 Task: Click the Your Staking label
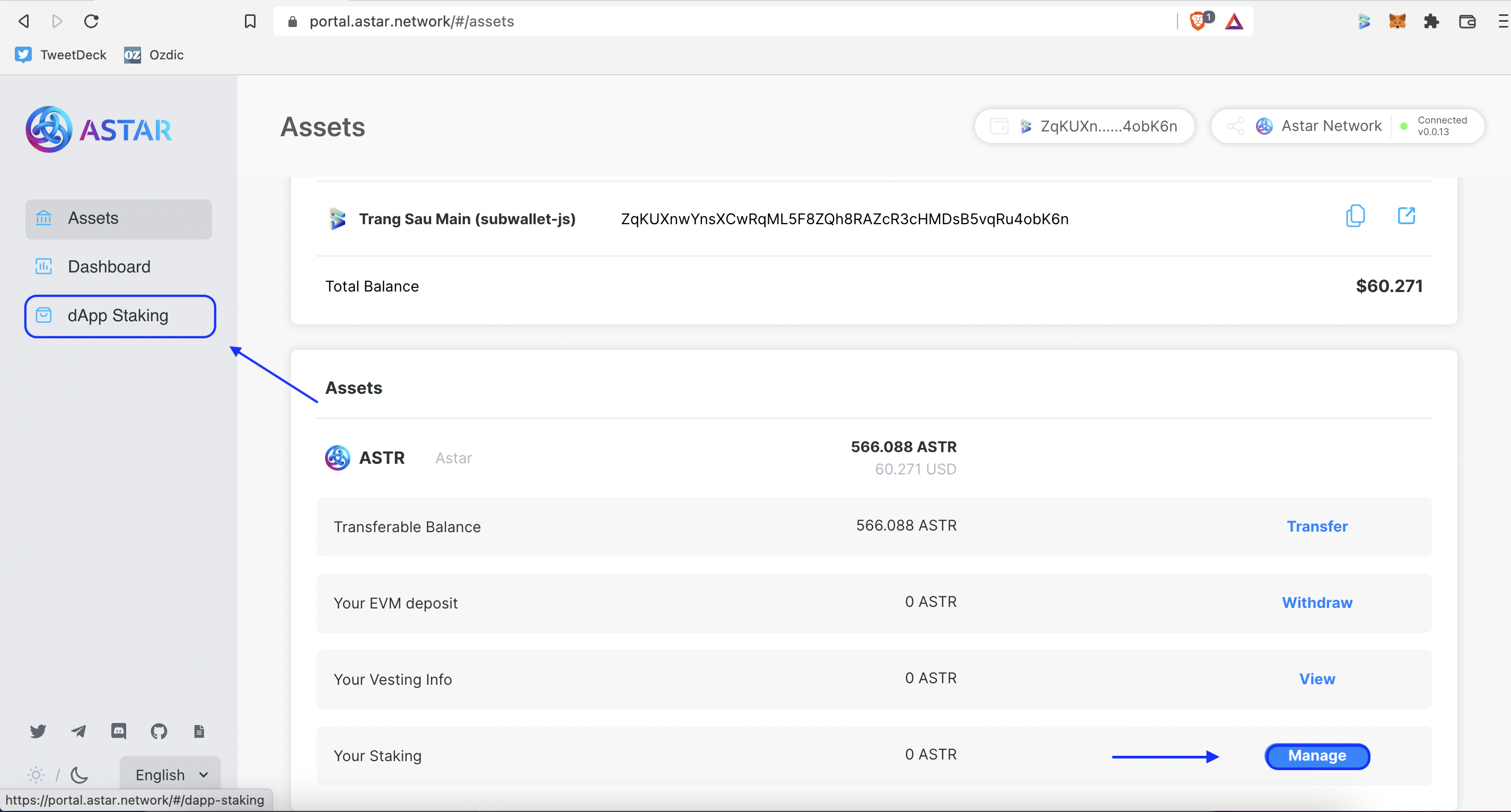click(x=377, y=756)
